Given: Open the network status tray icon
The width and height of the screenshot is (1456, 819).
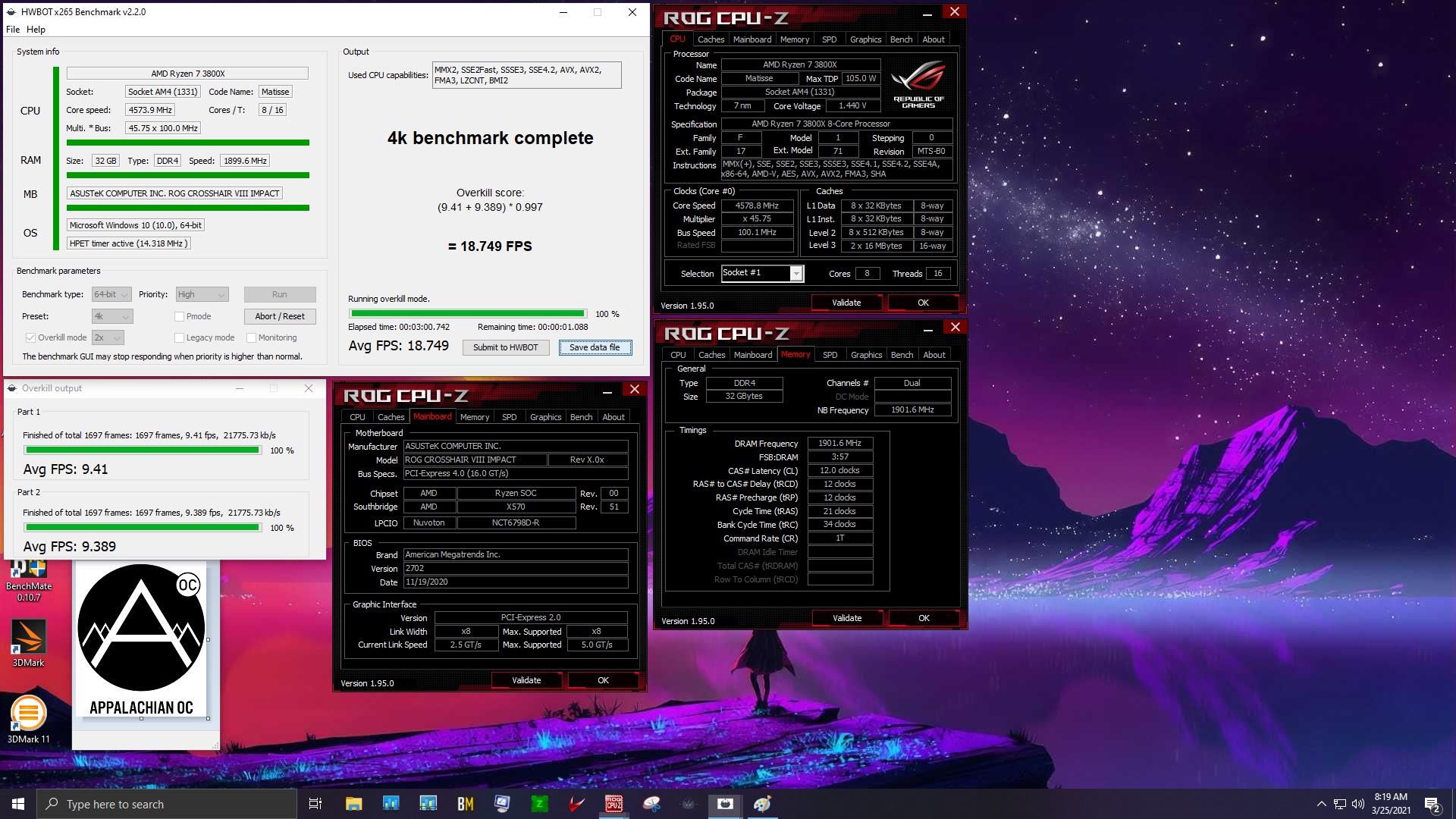Looking at the screenshot, I should pos(1339,804).
